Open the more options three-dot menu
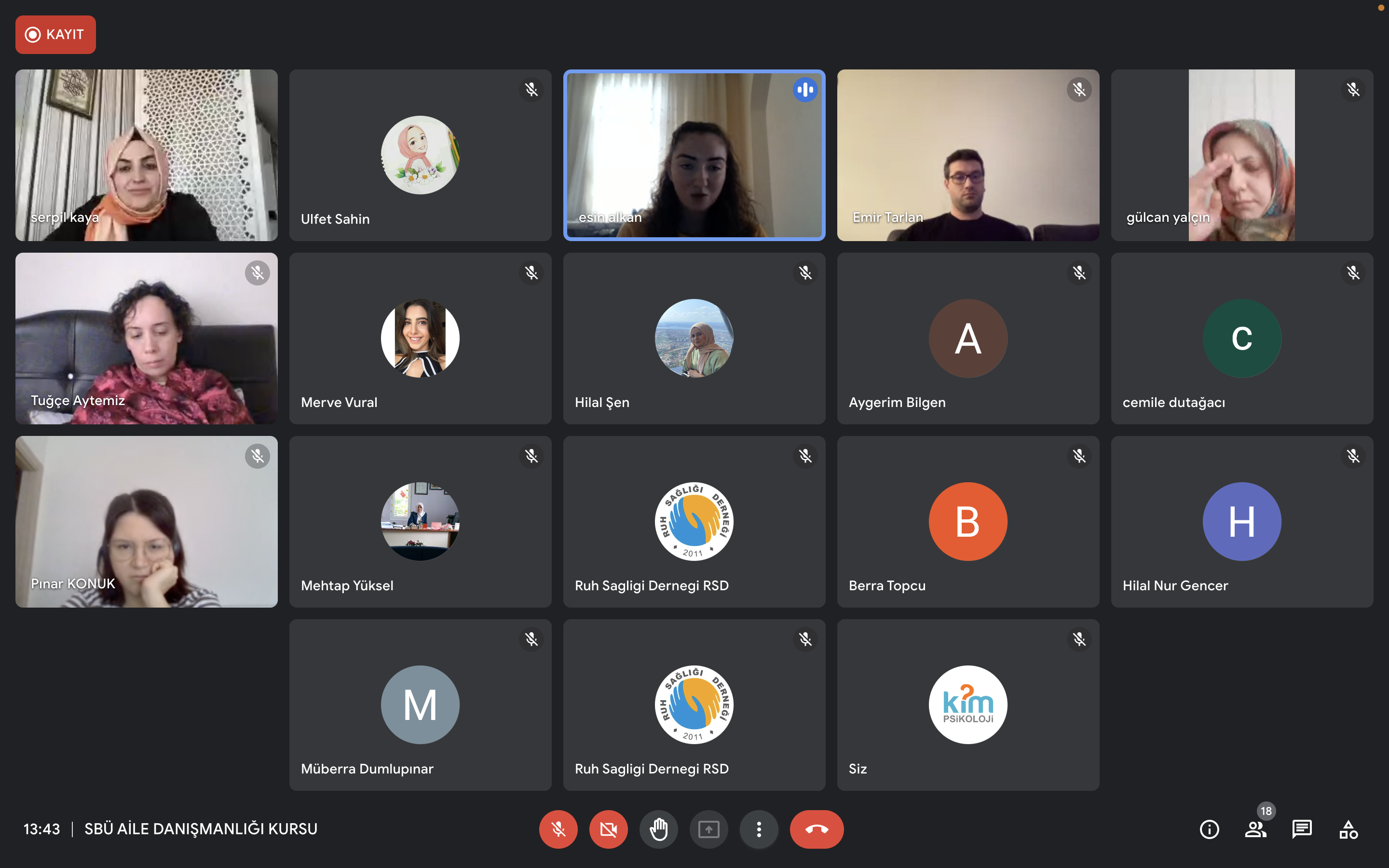Image resolution: width=1389 pixels, height=868 pixels. pyautogui.click(x=759, y=829)
